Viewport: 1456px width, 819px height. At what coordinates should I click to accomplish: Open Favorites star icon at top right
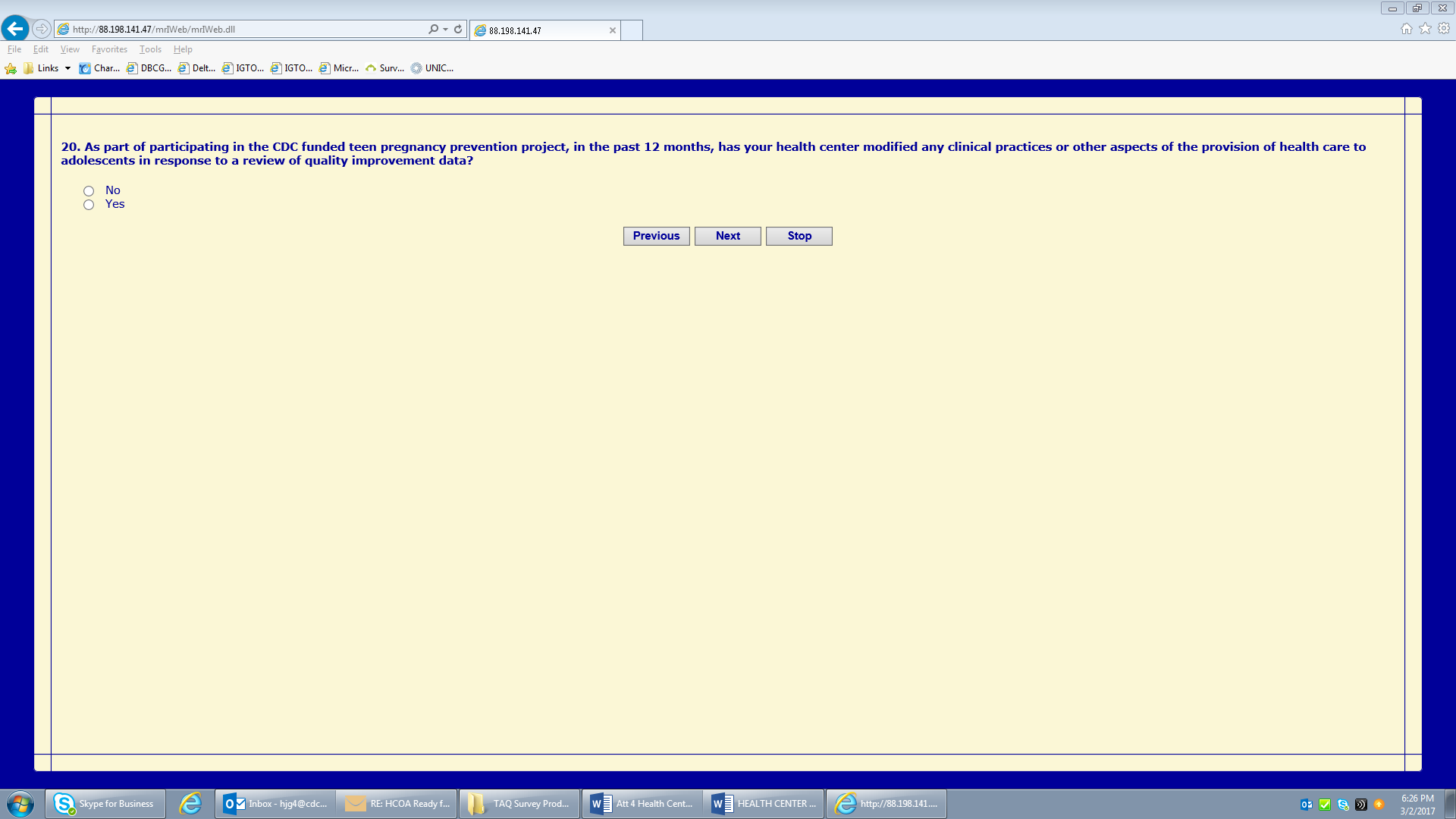(1425, 29)
